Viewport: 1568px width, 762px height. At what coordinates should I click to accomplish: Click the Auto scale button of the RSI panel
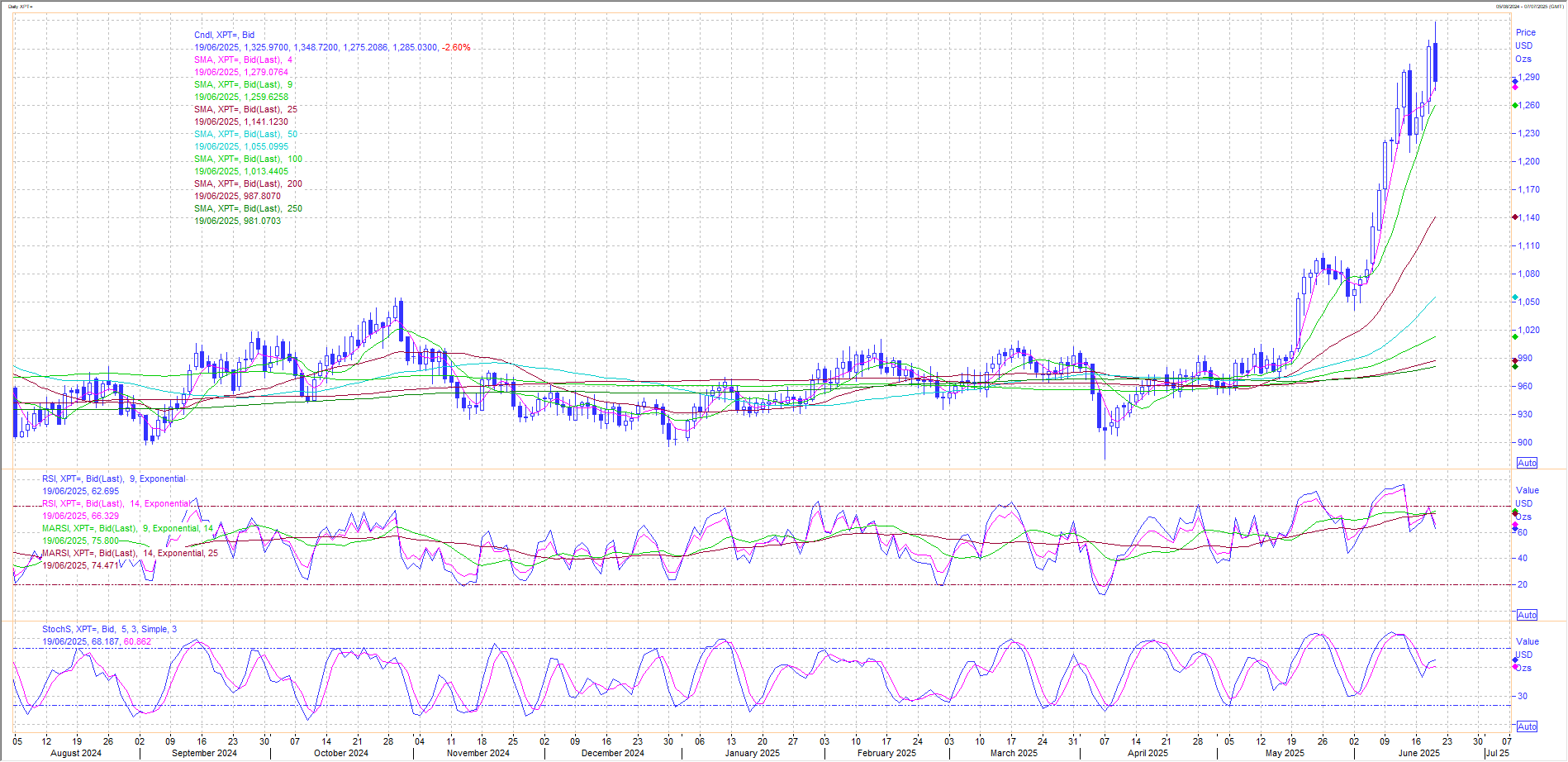coord(1527,615)
